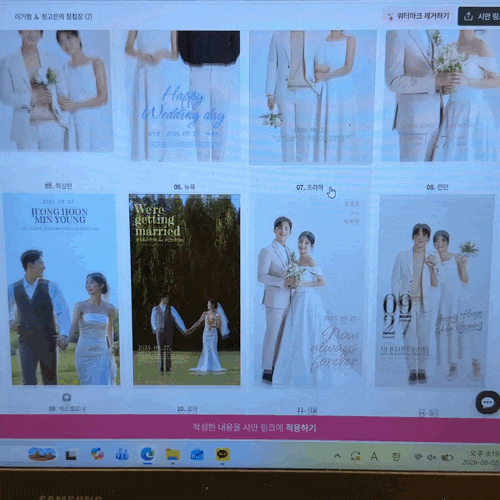Click the 워터마크 제거하기 button
The height and width of the screenshot is (500, 500).
tap(419, 16)
